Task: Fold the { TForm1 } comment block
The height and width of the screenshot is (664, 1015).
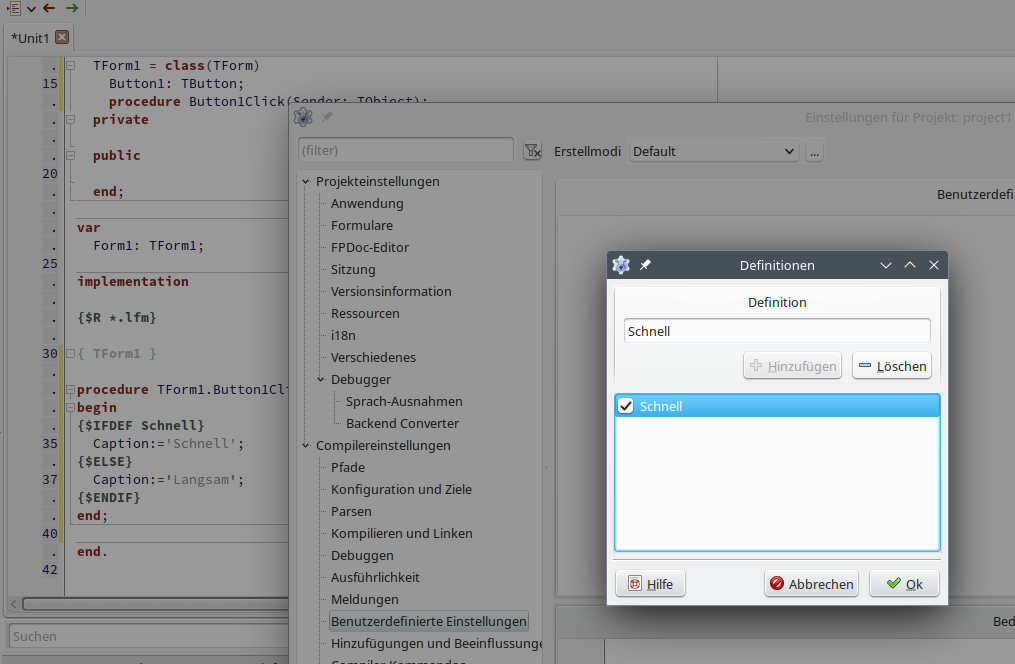Action: [x=71, y=353]
